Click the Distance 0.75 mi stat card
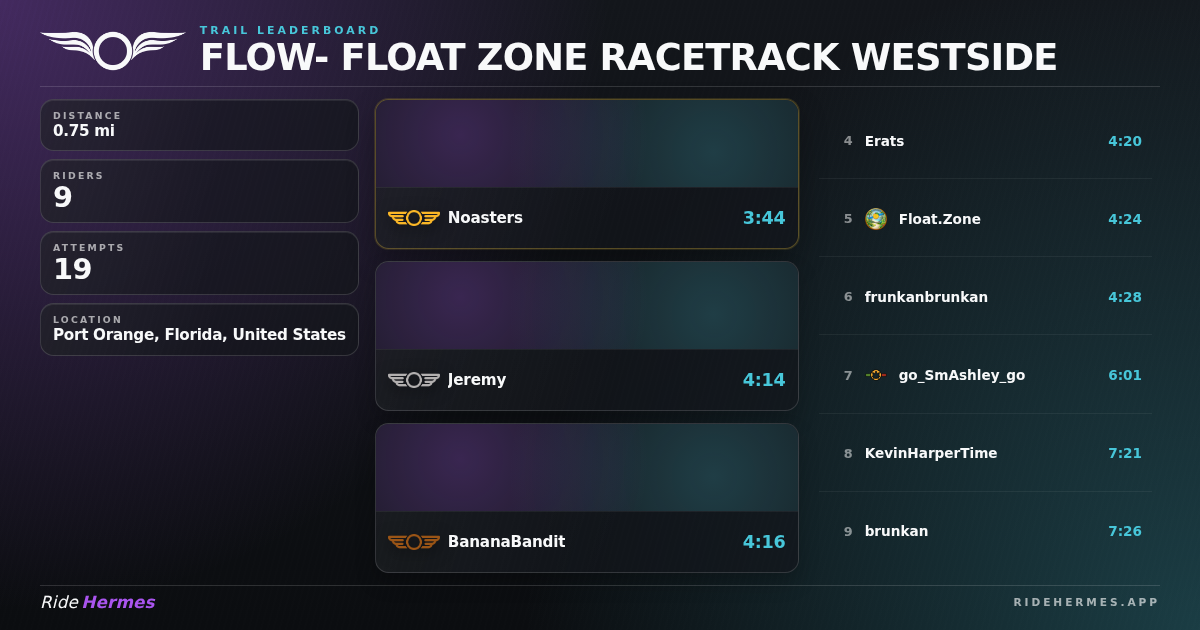 [199, 125]
